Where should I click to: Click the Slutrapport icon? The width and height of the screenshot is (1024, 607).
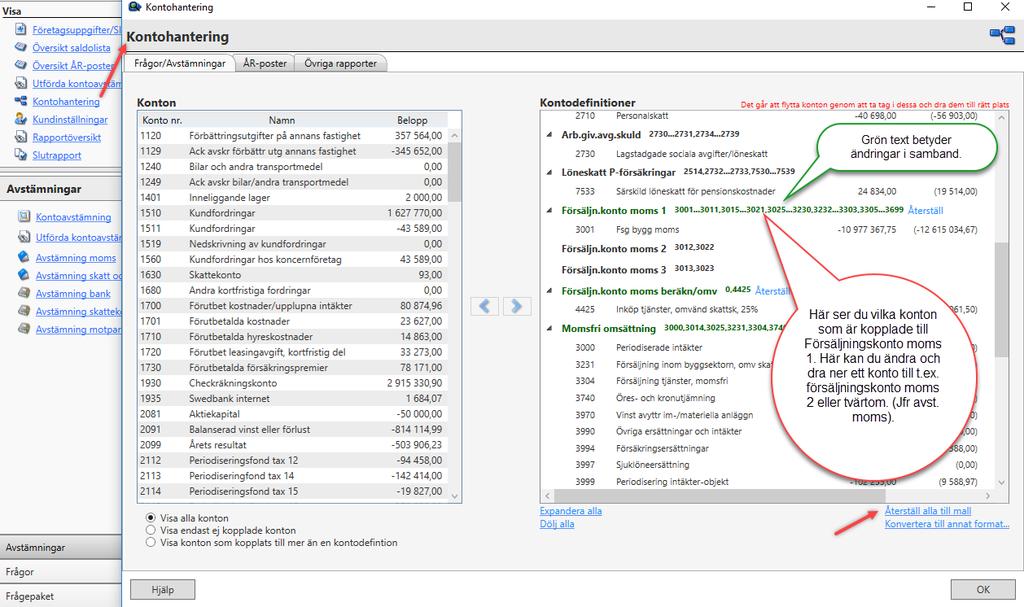(x=21, y=155)
